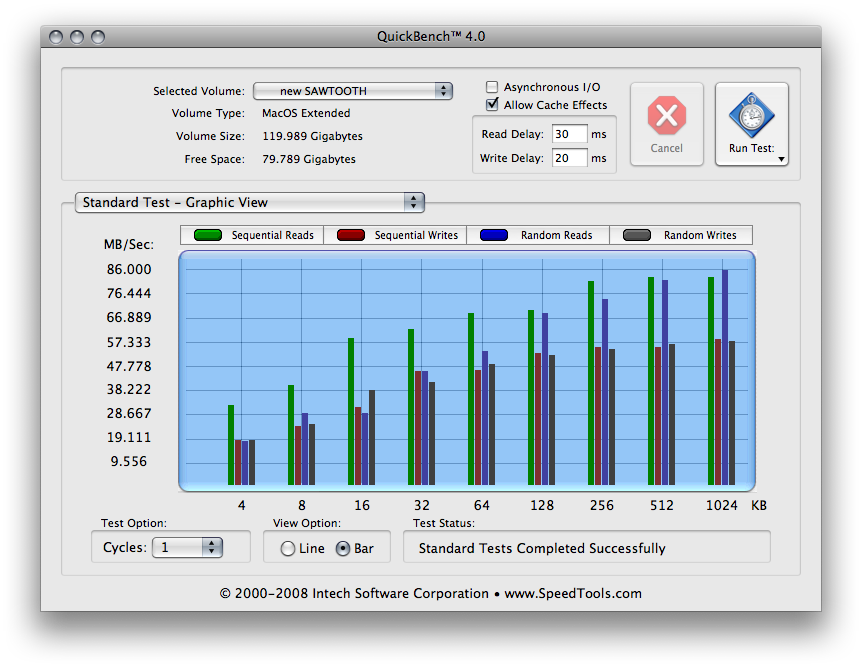Click the Standard Tests Completed Successfully status
862x667 pixels.
pyautogui.click(x=542, y=548)
